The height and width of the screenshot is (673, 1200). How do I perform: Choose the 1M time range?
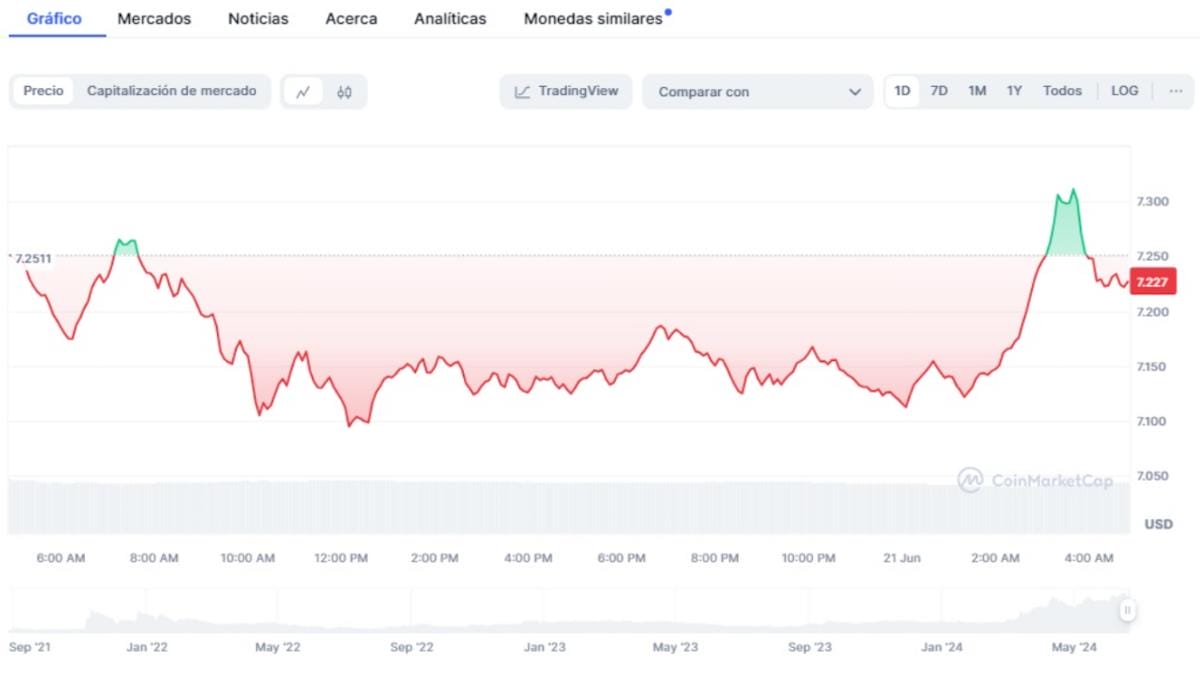tap(977, 91)
